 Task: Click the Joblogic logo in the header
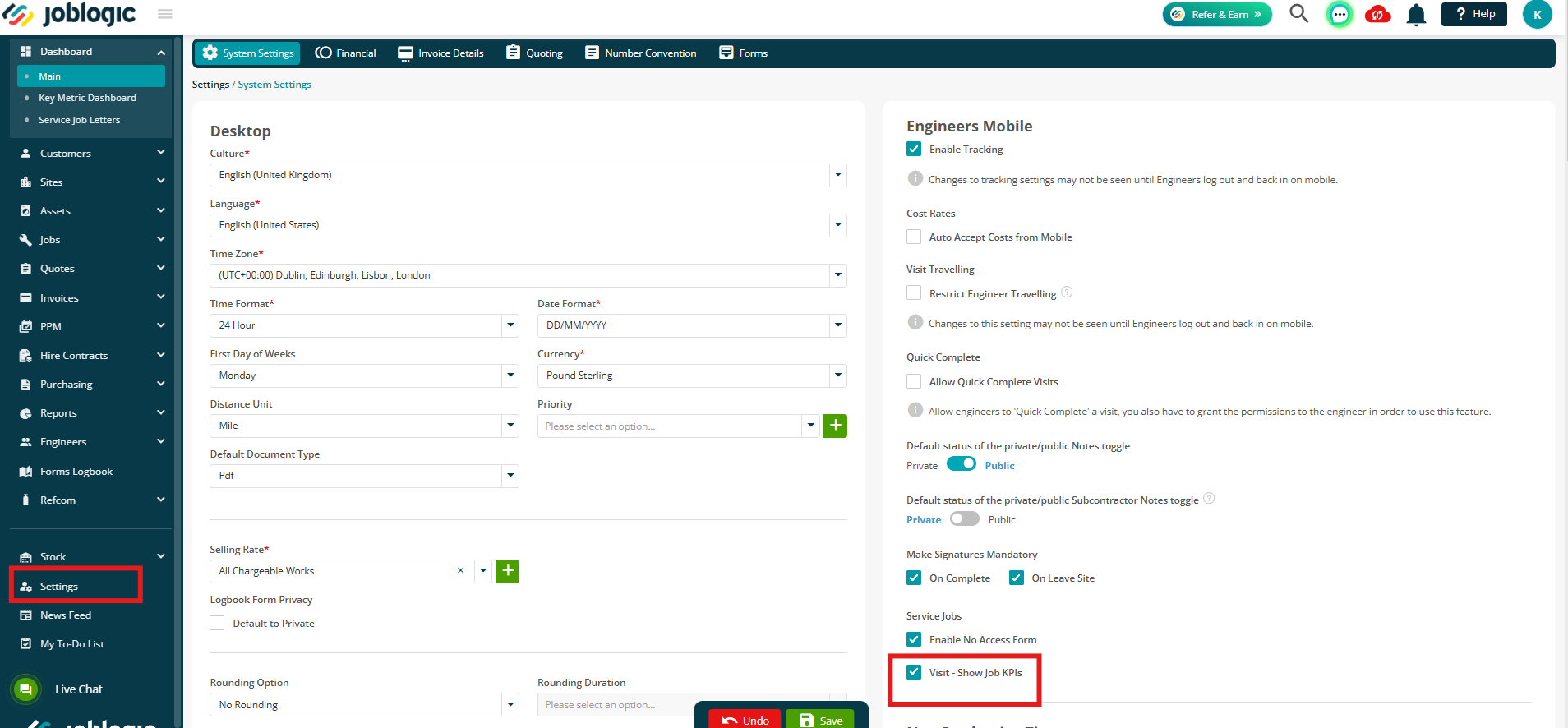[x=70, y=14]
